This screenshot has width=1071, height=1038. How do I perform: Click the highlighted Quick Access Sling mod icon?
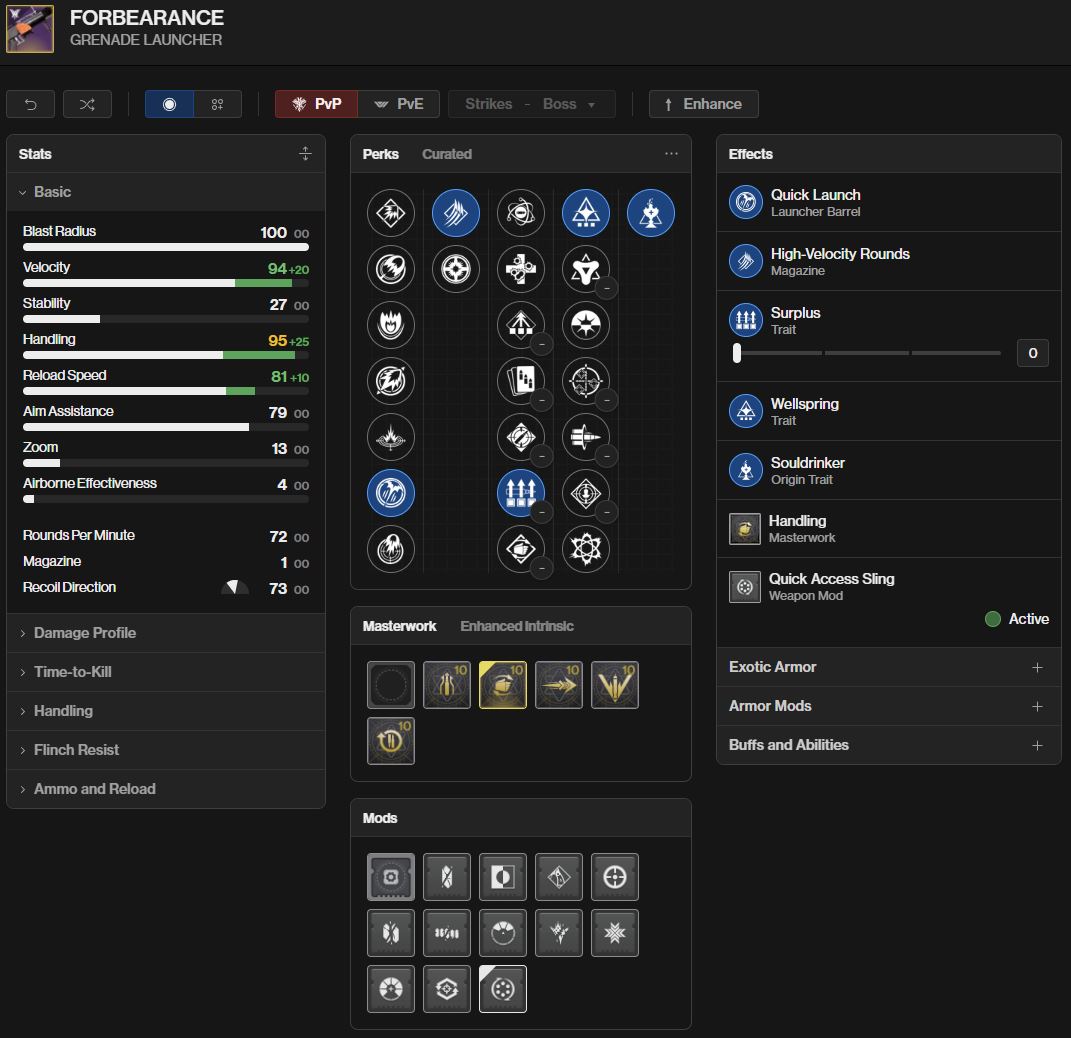503,989
